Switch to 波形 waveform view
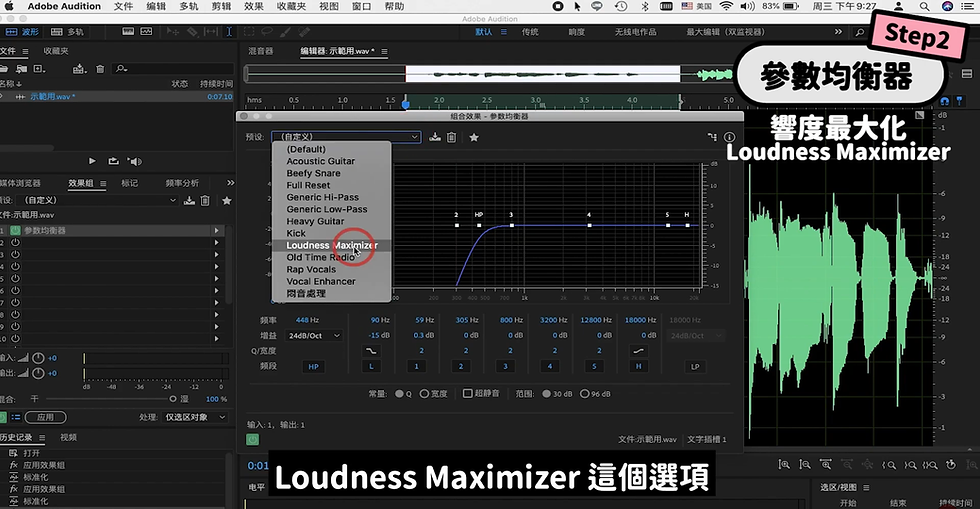980x509 pixels. [x=22, y=31]
